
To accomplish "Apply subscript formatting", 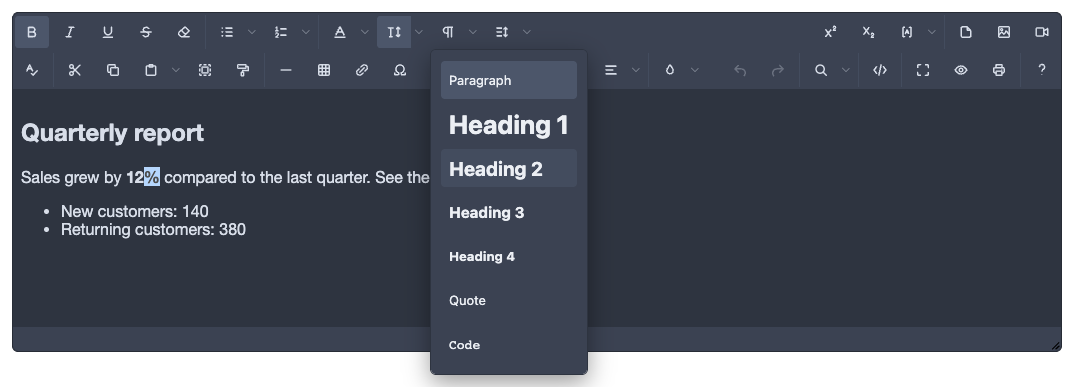I will pyautogui.click(x=869, y=32).
